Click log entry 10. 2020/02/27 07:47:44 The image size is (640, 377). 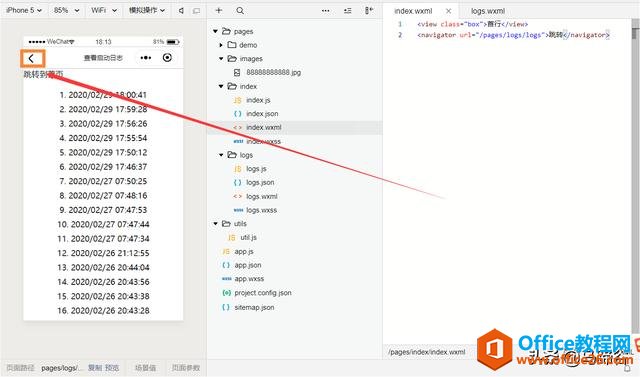[103, 224]
